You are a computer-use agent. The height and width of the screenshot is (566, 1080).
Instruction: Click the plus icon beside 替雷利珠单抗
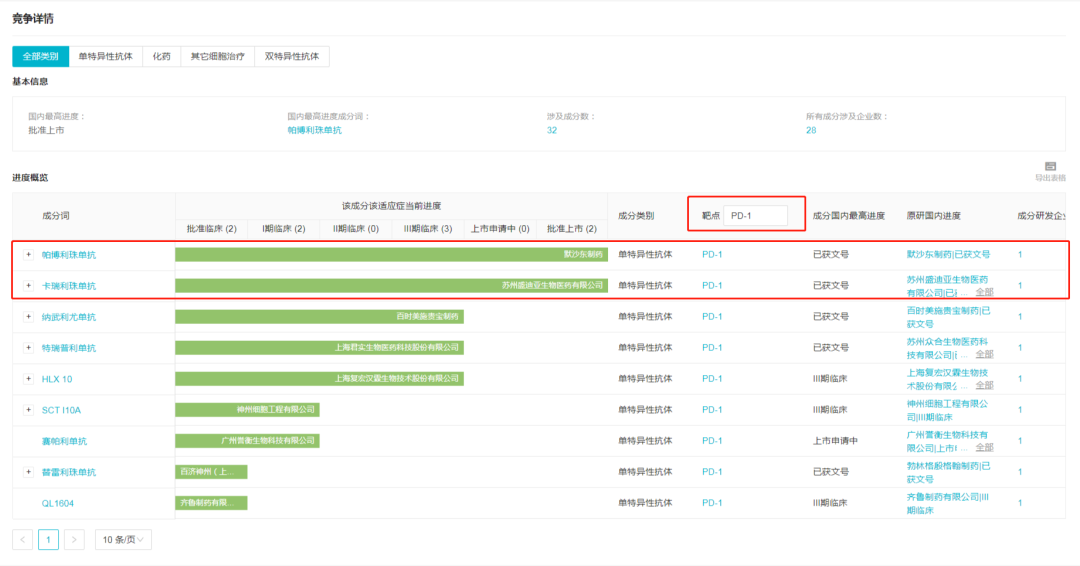coord(28,472)
